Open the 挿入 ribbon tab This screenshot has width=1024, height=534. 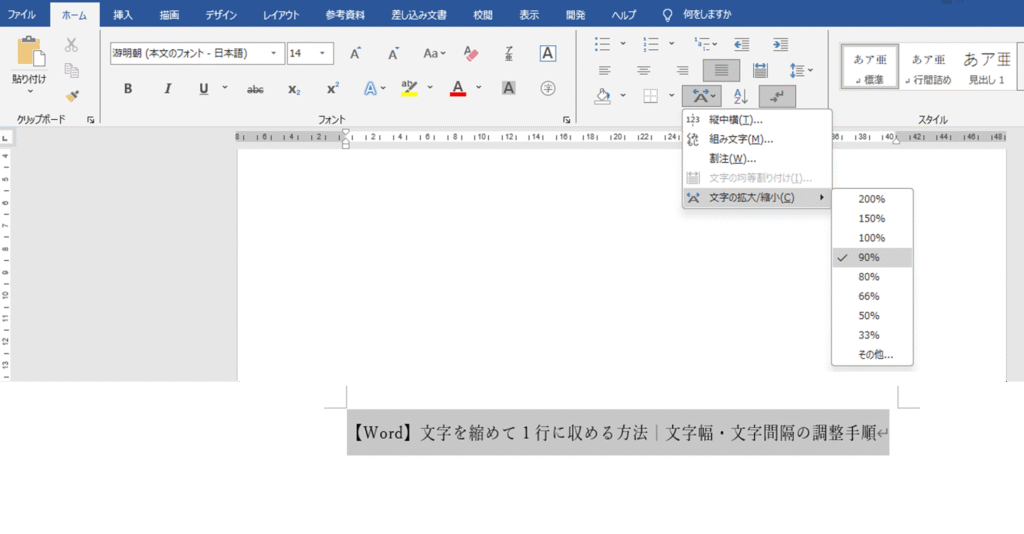123,15
